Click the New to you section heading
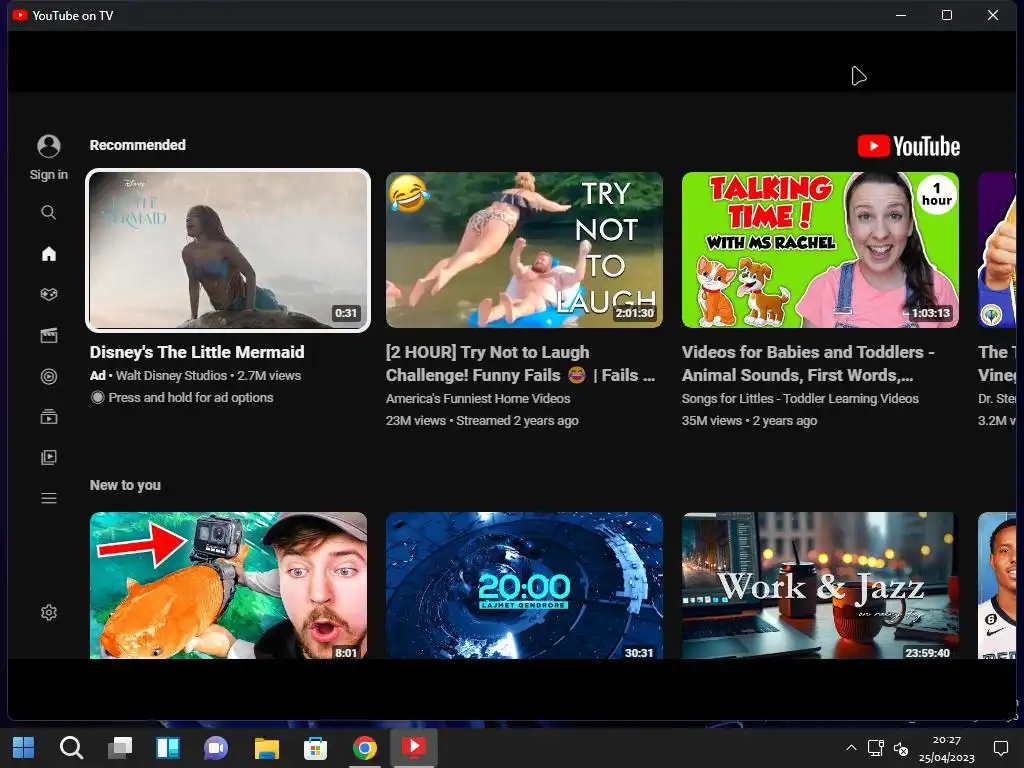The height and width of the screenshot is (768, 1024). 125,485
